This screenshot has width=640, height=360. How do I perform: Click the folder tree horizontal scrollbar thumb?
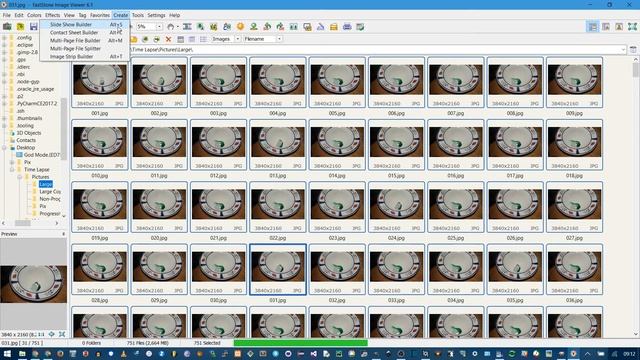click(x=22, y=223)
